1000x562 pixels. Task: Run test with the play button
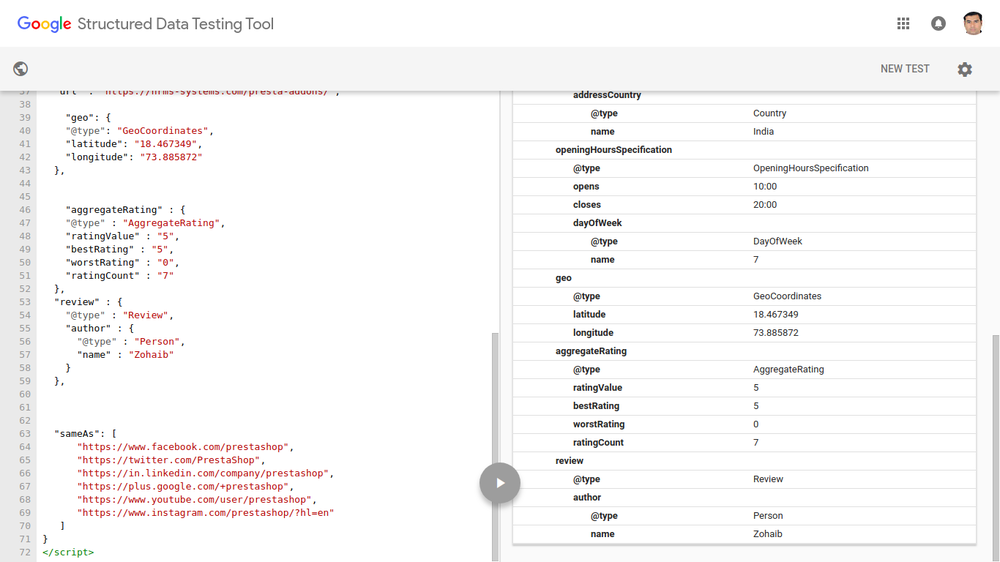500,483
